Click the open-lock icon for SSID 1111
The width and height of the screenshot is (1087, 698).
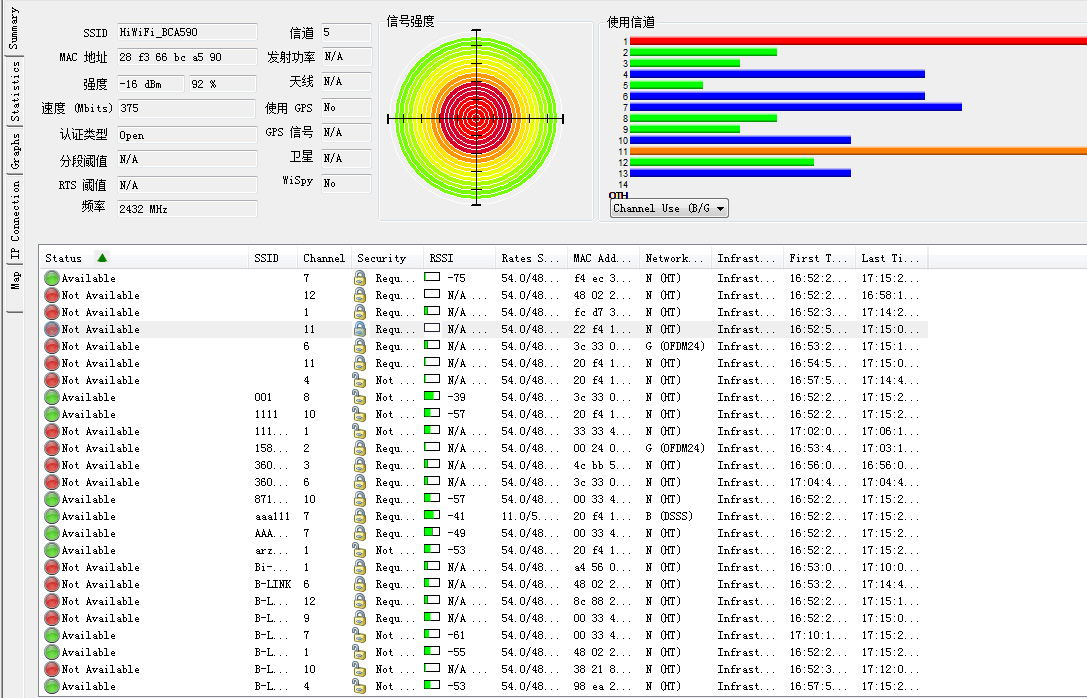click(x=360, y=414)
